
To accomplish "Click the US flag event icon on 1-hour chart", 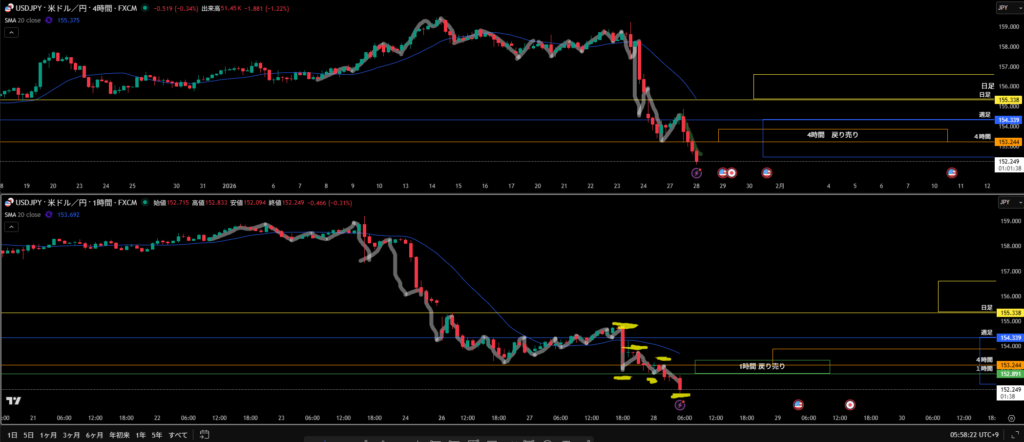I will [798, 405].
